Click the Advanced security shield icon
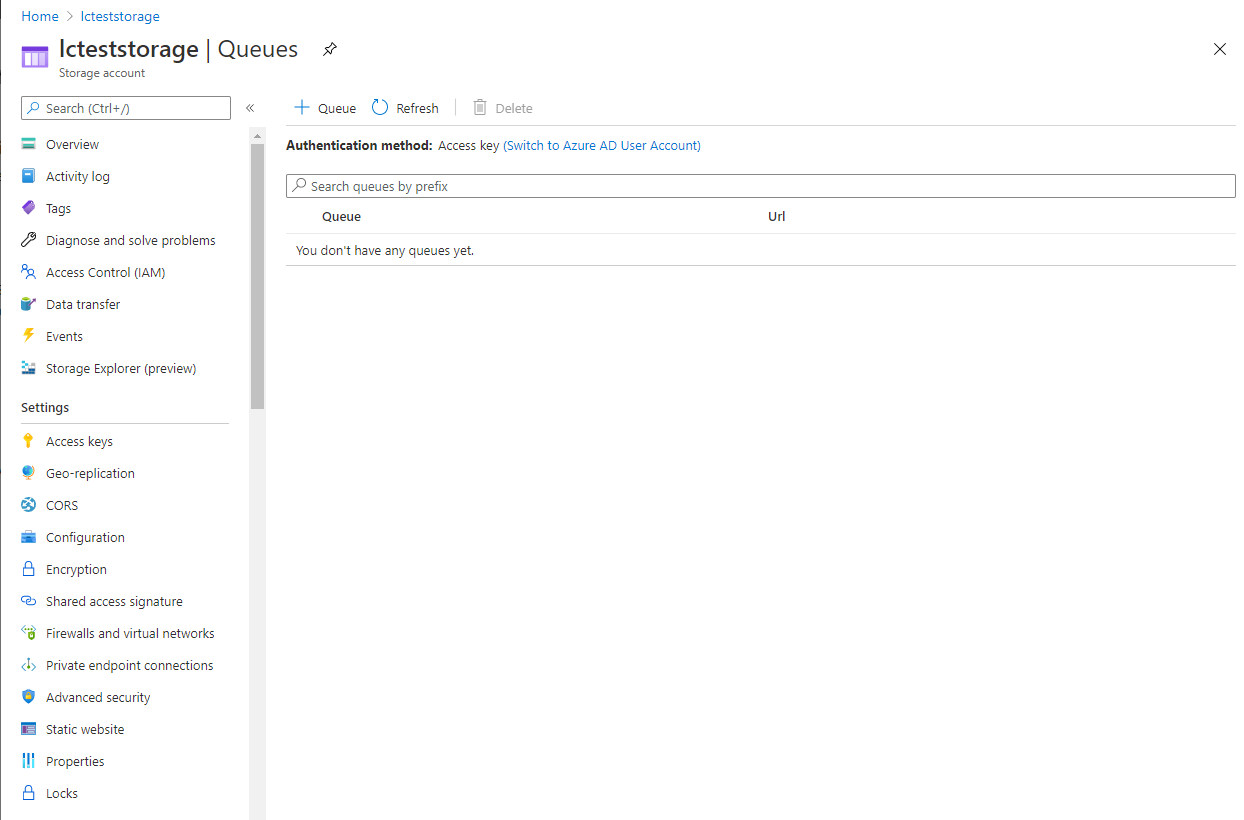Viewport: 1244px width, 820px height. coord(28,697)
